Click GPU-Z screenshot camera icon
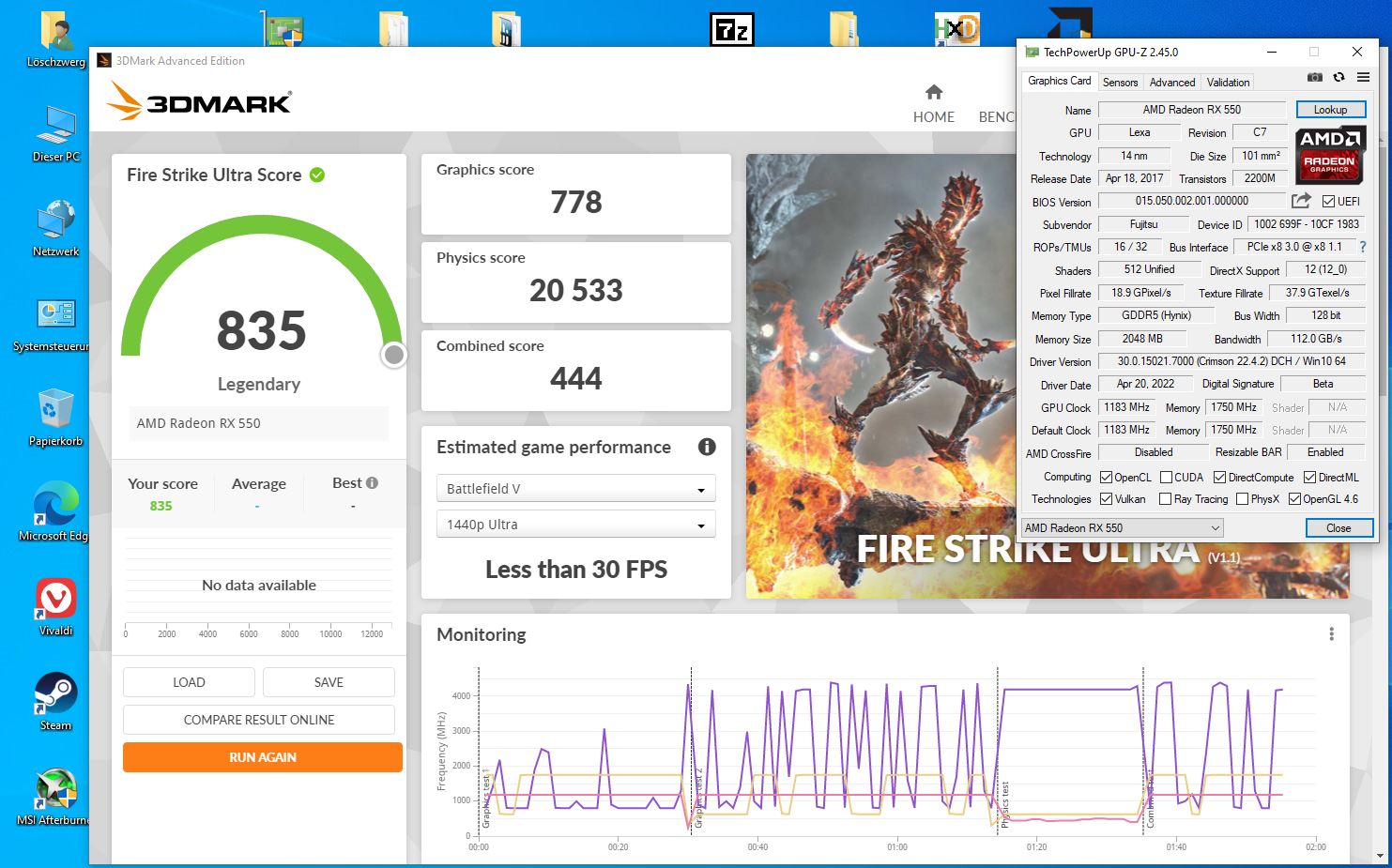This screenshot has width=1392, height=868. (x=1315, y=77)
